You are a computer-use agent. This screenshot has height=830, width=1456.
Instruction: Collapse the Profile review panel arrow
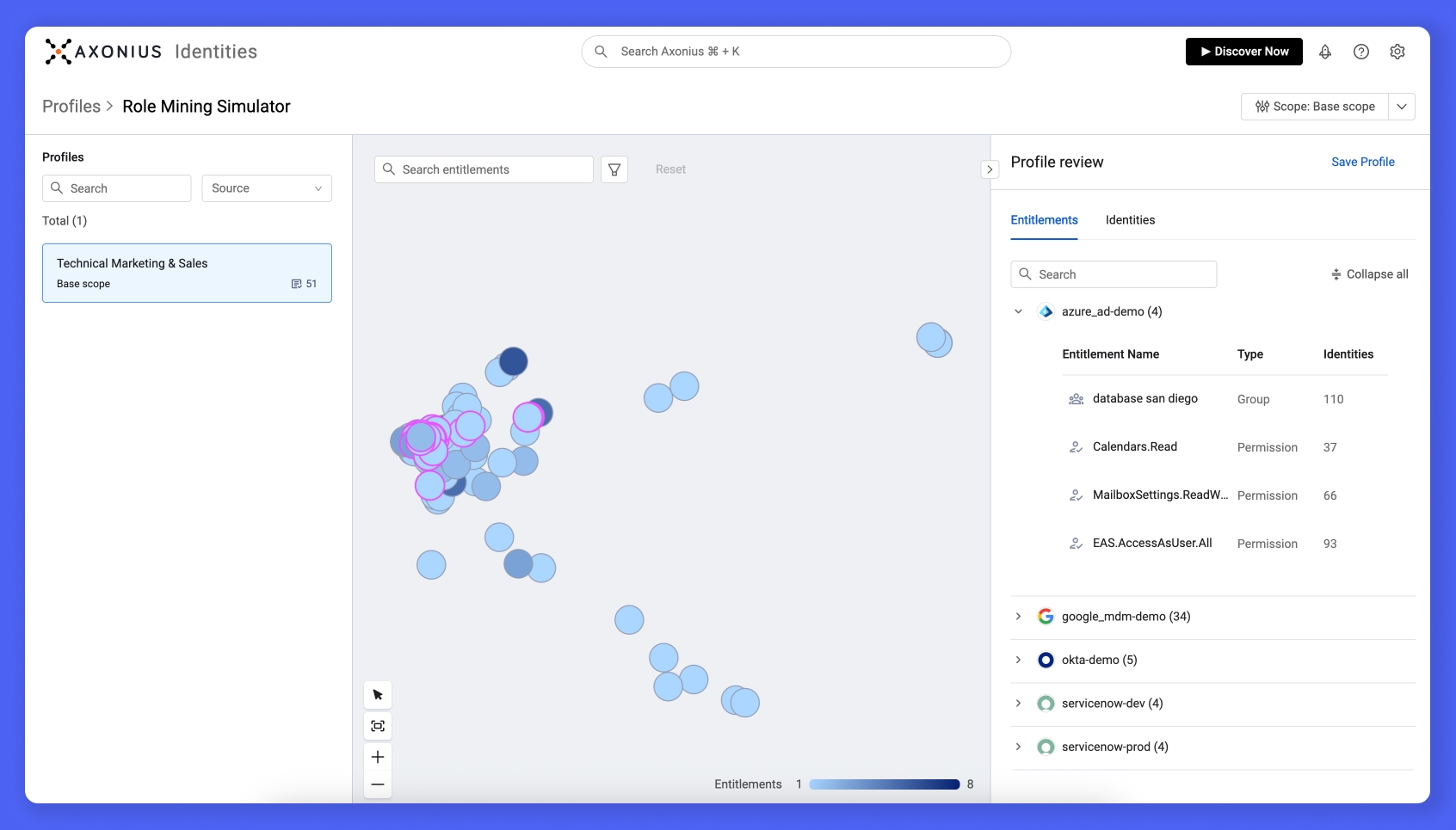(x=990, y=169)
